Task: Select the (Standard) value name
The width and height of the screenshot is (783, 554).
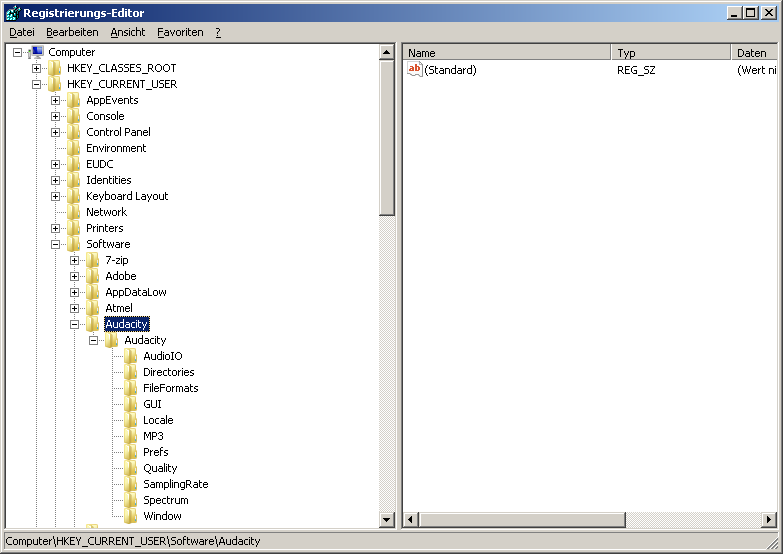Action: pyautogui.click(x=450, y=70)
